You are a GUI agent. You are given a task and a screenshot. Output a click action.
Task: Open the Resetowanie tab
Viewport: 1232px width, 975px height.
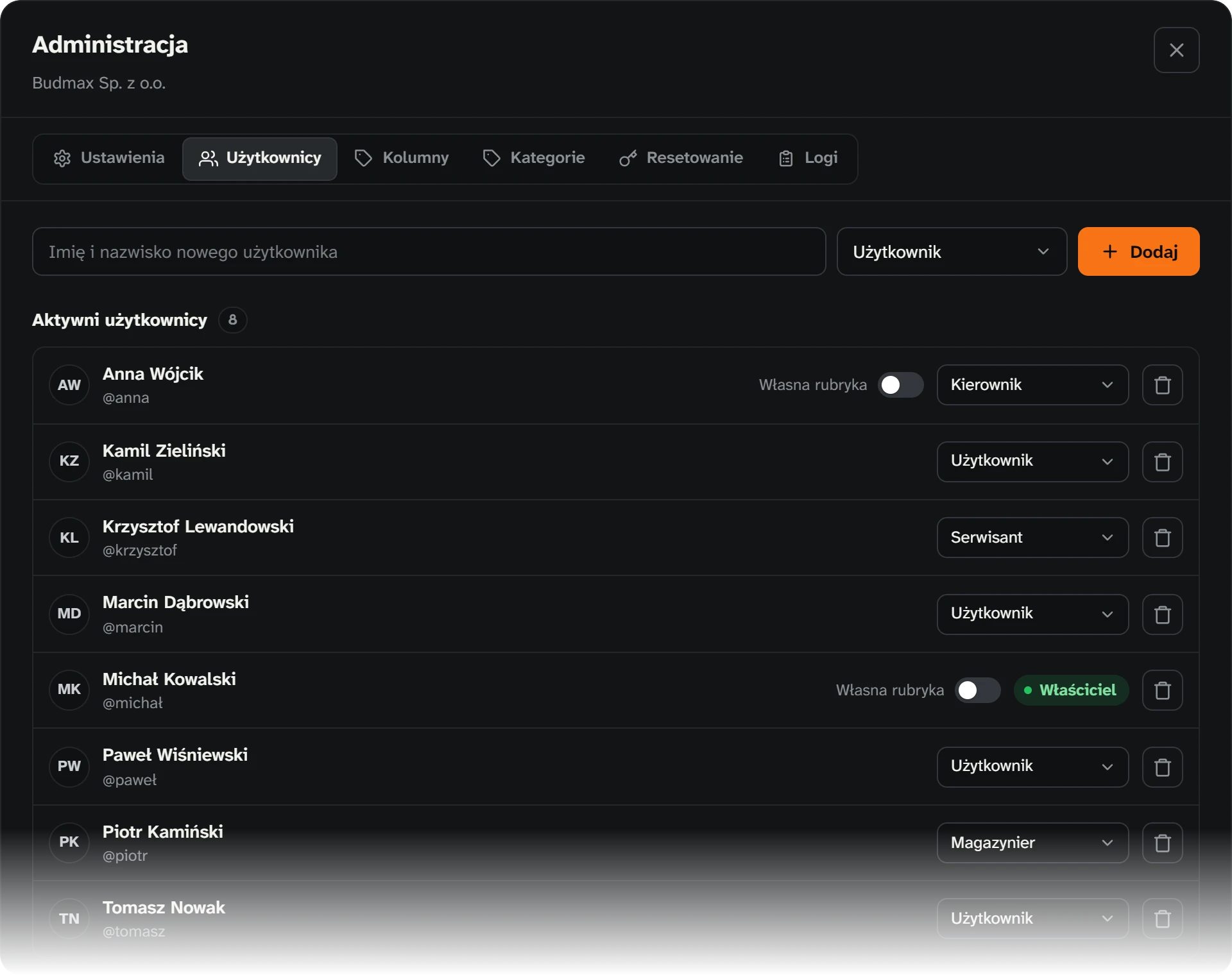click(681, 158)
